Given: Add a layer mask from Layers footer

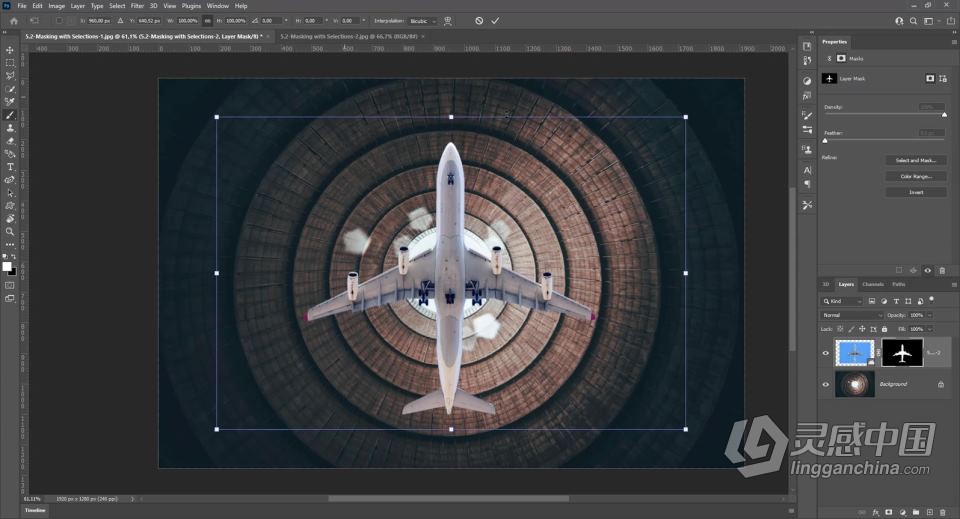Looking at the screenshot, I should point(889,512).
